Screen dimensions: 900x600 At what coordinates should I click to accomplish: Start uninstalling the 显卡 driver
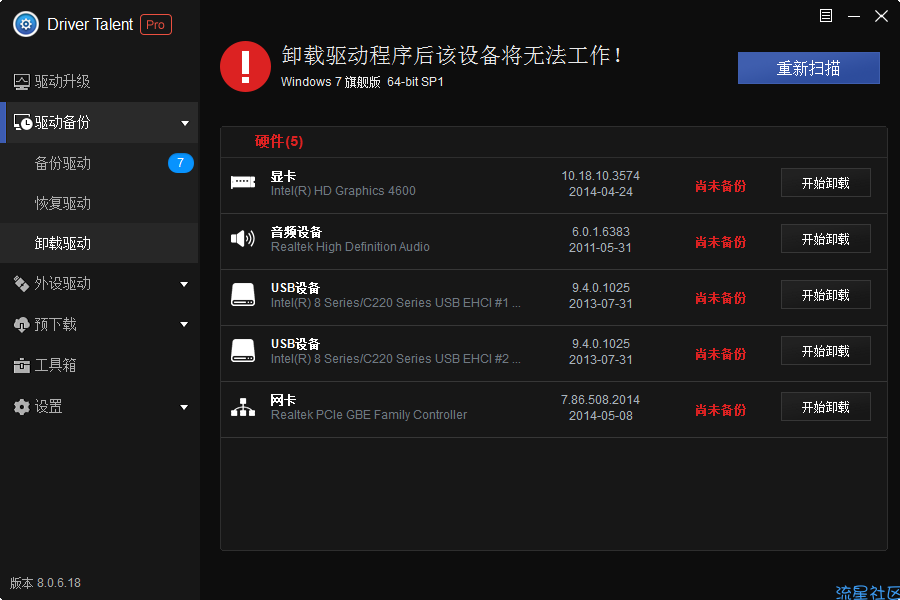825,183
